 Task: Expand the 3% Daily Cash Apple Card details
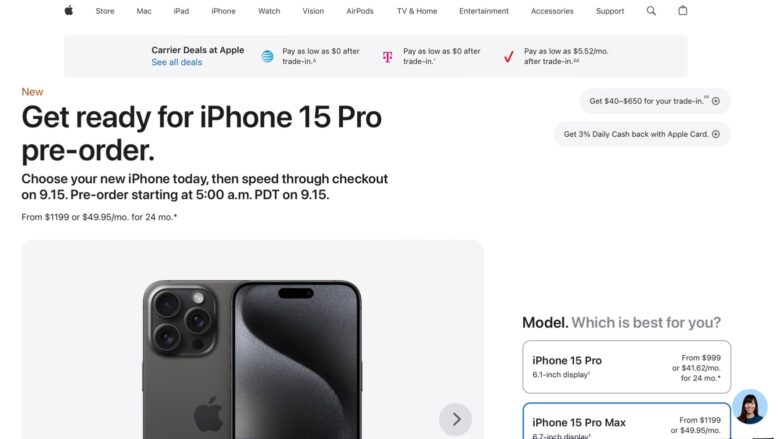tap(642, 134)
